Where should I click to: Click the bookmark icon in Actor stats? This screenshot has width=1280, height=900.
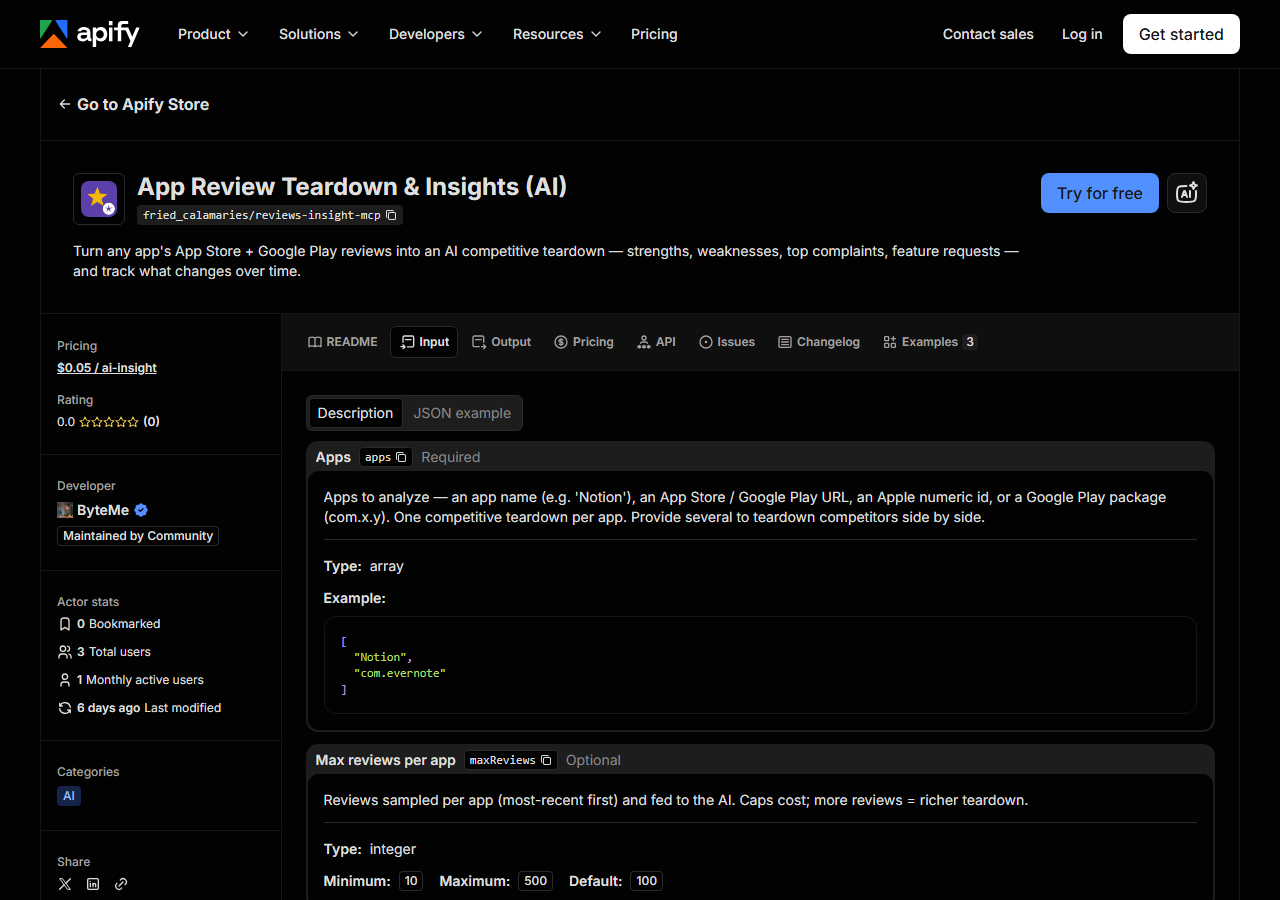click(65, 624)
